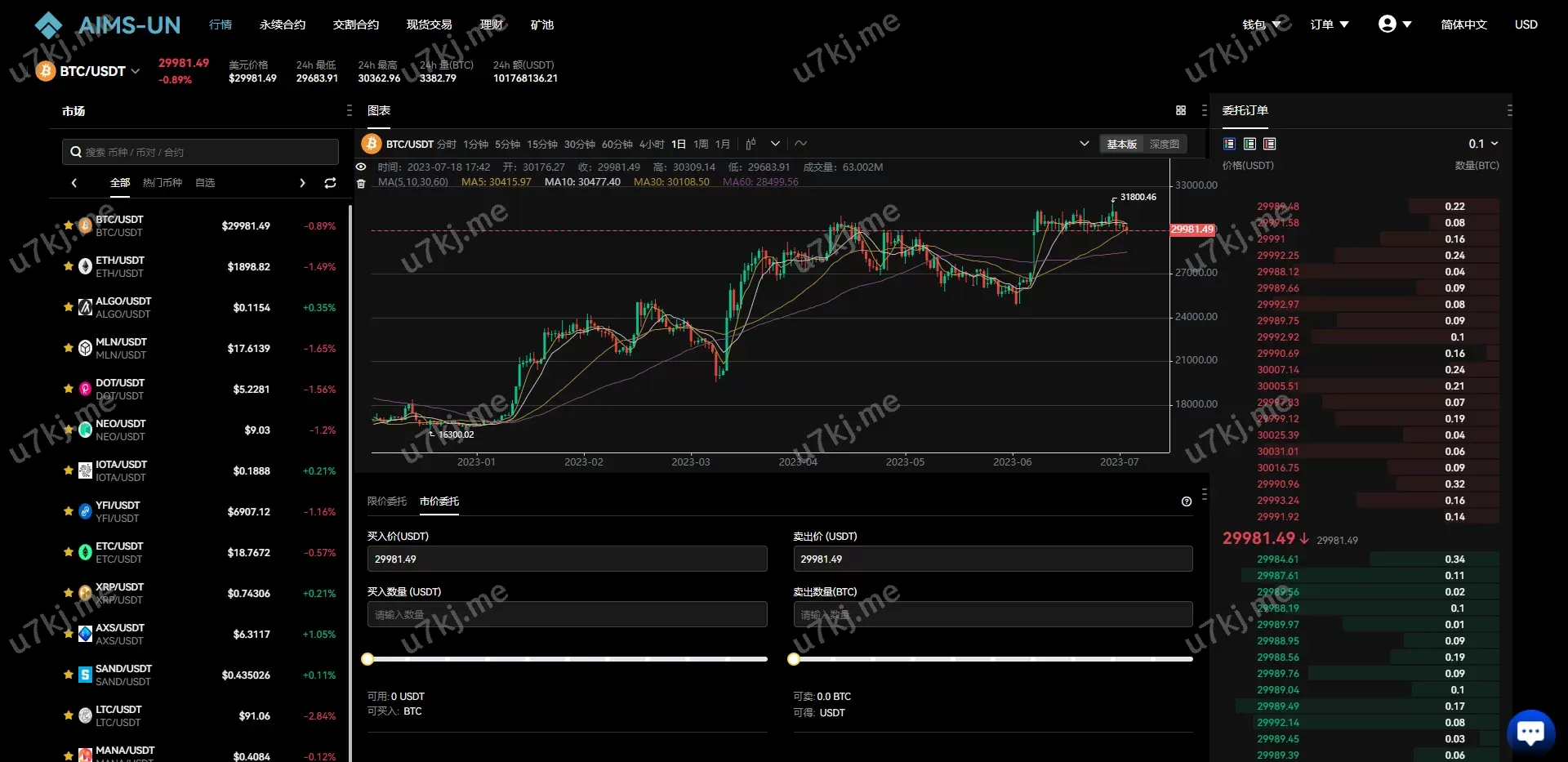This screenshot has width=1568, height=762.
Task: Select the 4小时 chart interval
Action: pyautogui.click(x=652, y=144)
